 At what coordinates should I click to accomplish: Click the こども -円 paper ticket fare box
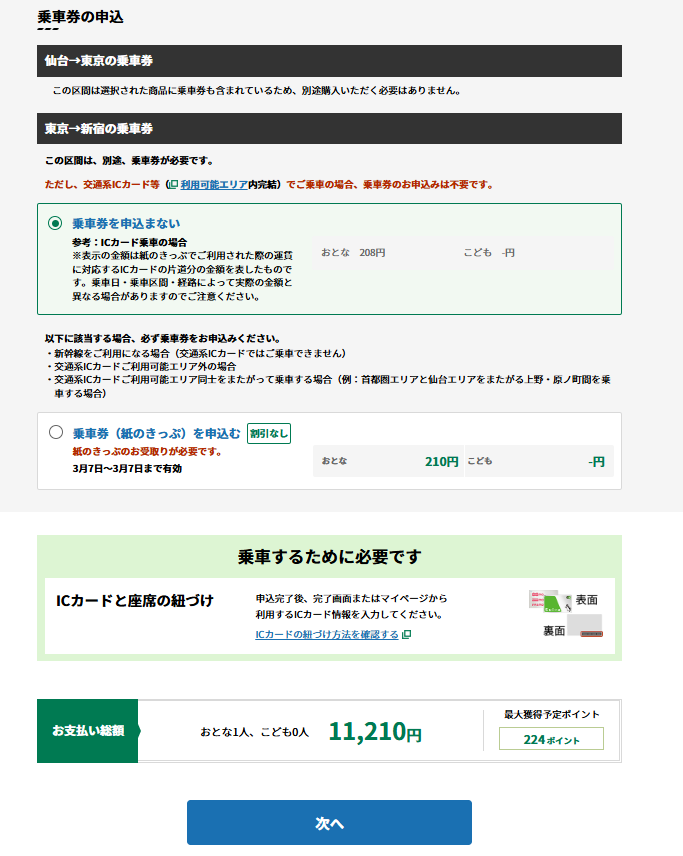(538, 461)
